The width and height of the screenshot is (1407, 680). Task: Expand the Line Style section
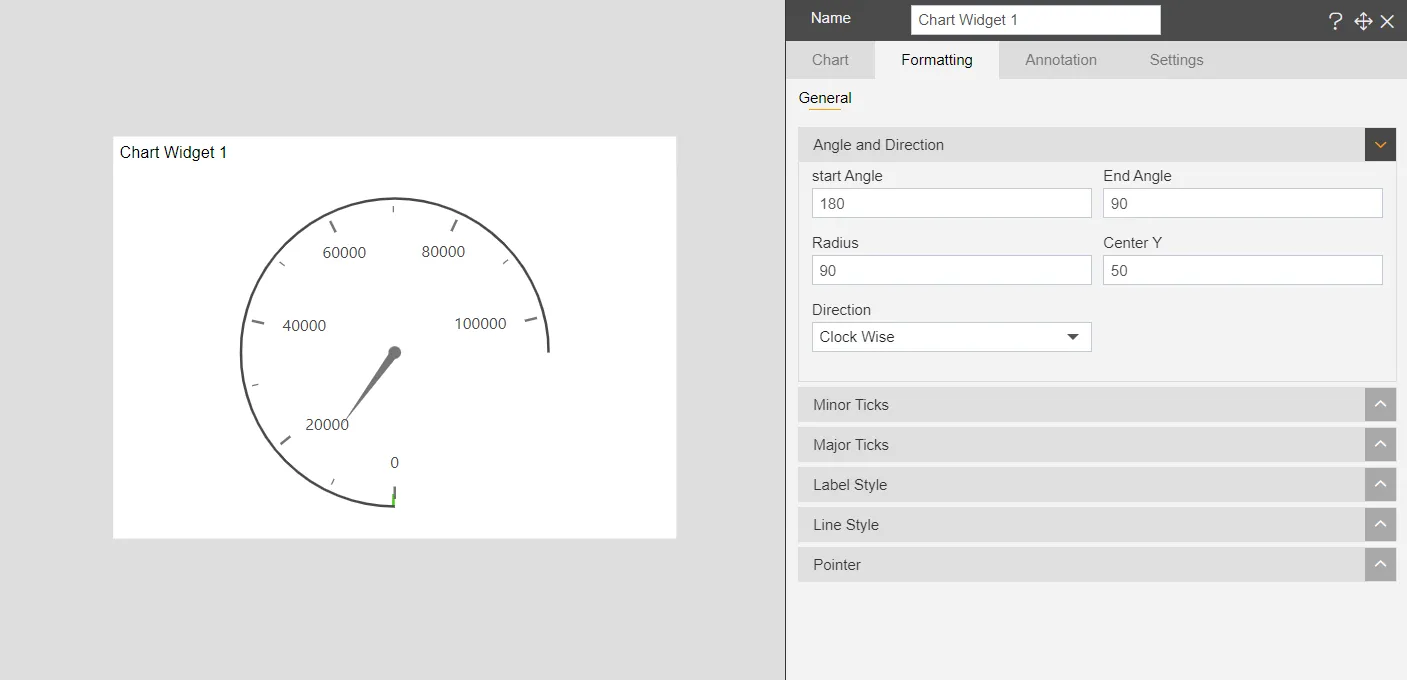[x=1379, y=524]
